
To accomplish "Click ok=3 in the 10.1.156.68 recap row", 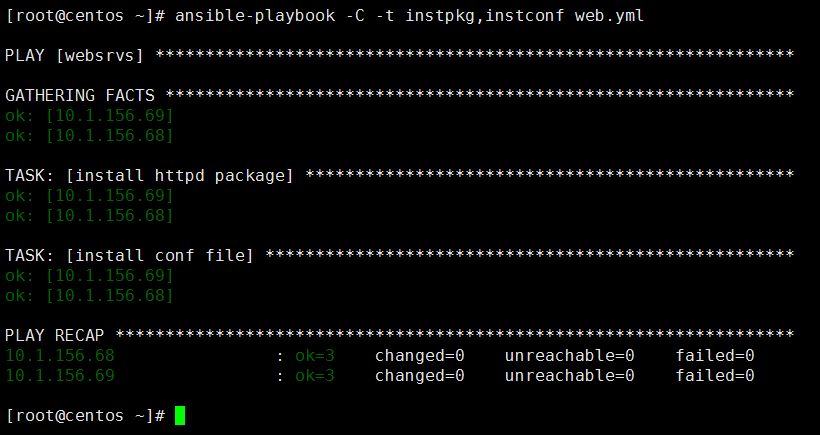I will pos(315,356).
